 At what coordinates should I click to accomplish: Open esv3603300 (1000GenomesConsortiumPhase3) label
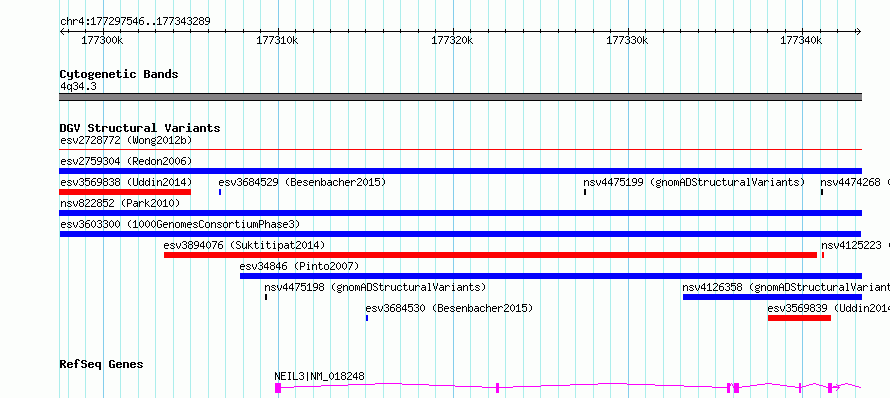coord(180,224)
